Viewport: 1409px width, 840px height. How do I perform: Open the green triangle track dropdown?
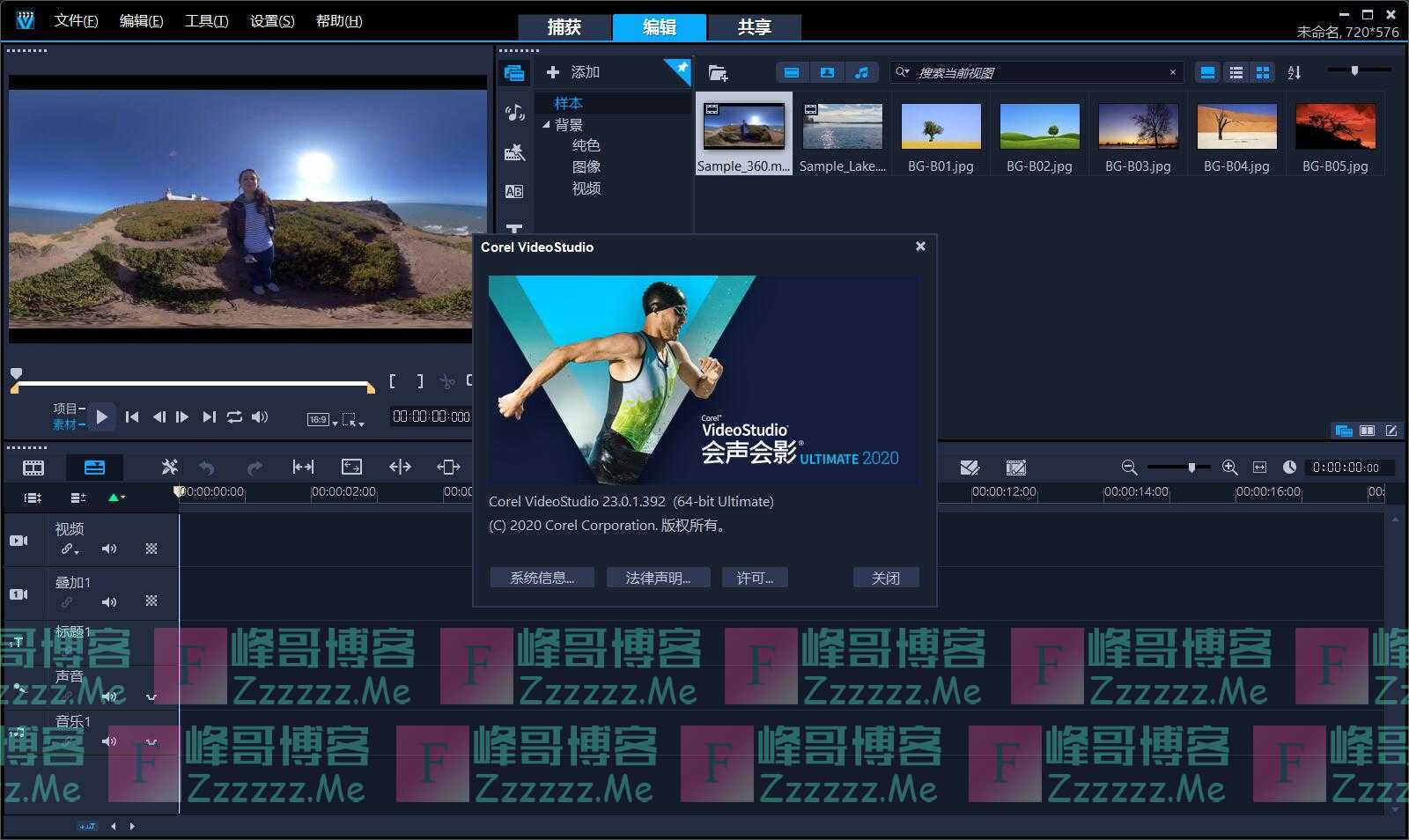point(115,497)
